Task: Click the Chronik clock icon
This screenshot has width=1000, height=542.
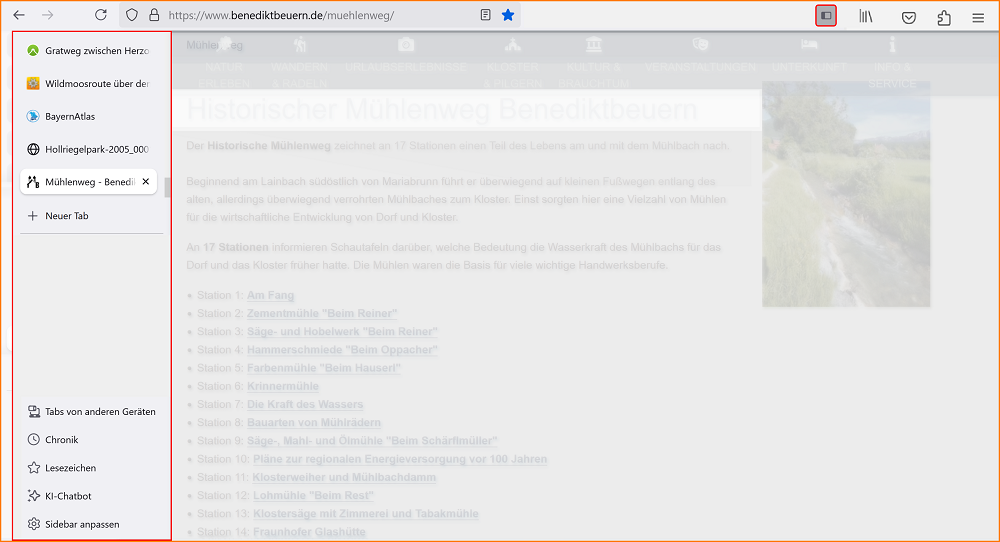Action: 34,440
